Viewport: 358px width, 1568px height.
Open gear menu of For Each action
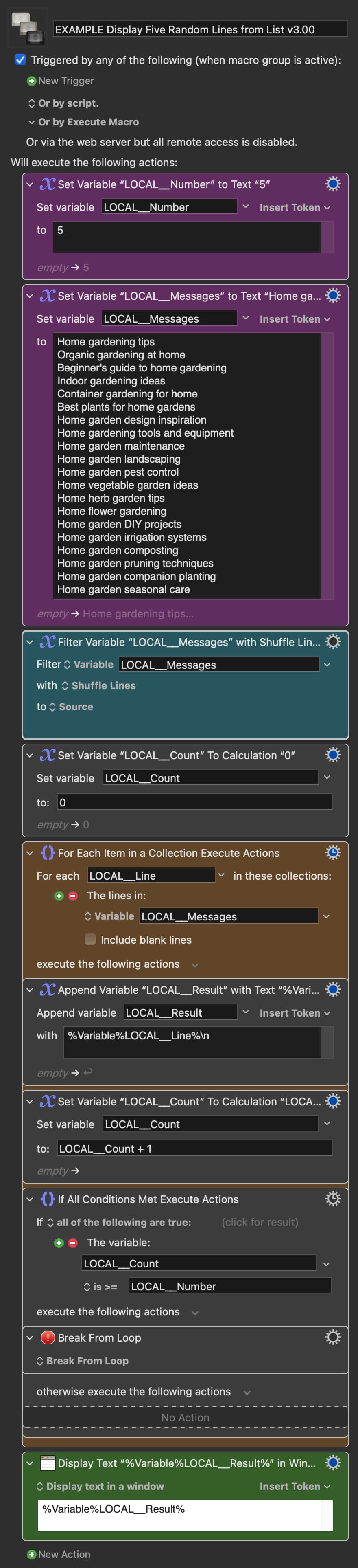click(x=332, y=853)
